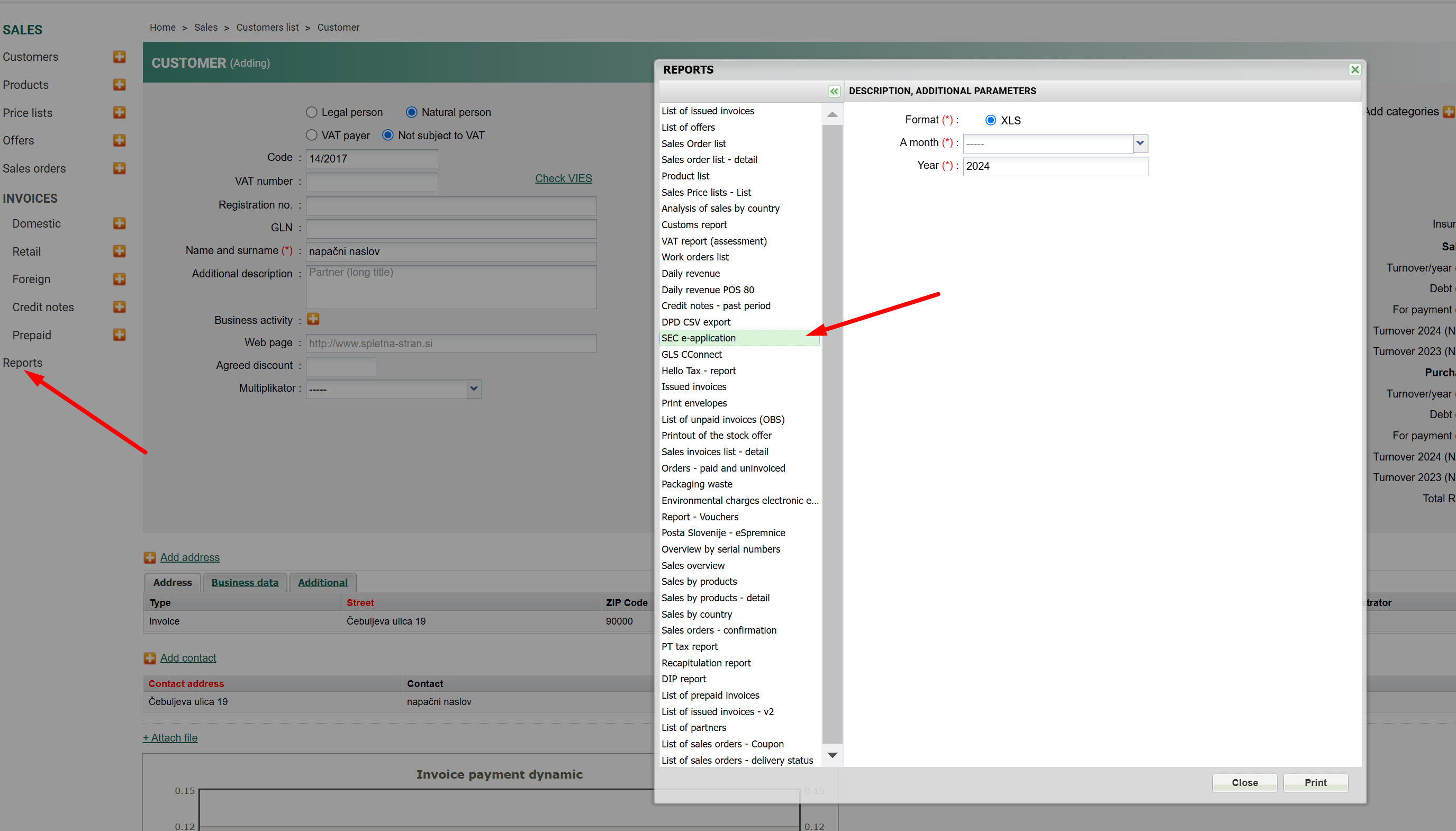
Task: Click the Add address plus icon
Action: [149, 557]
